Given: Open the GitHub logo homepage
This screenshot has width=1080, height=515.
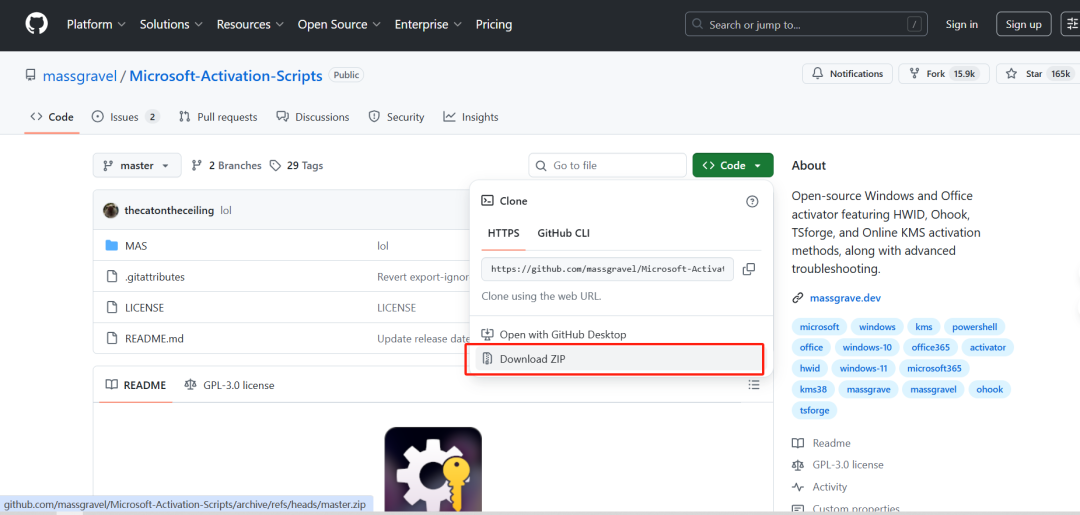Looking at the screenshot, I should [x=37, y=24].
